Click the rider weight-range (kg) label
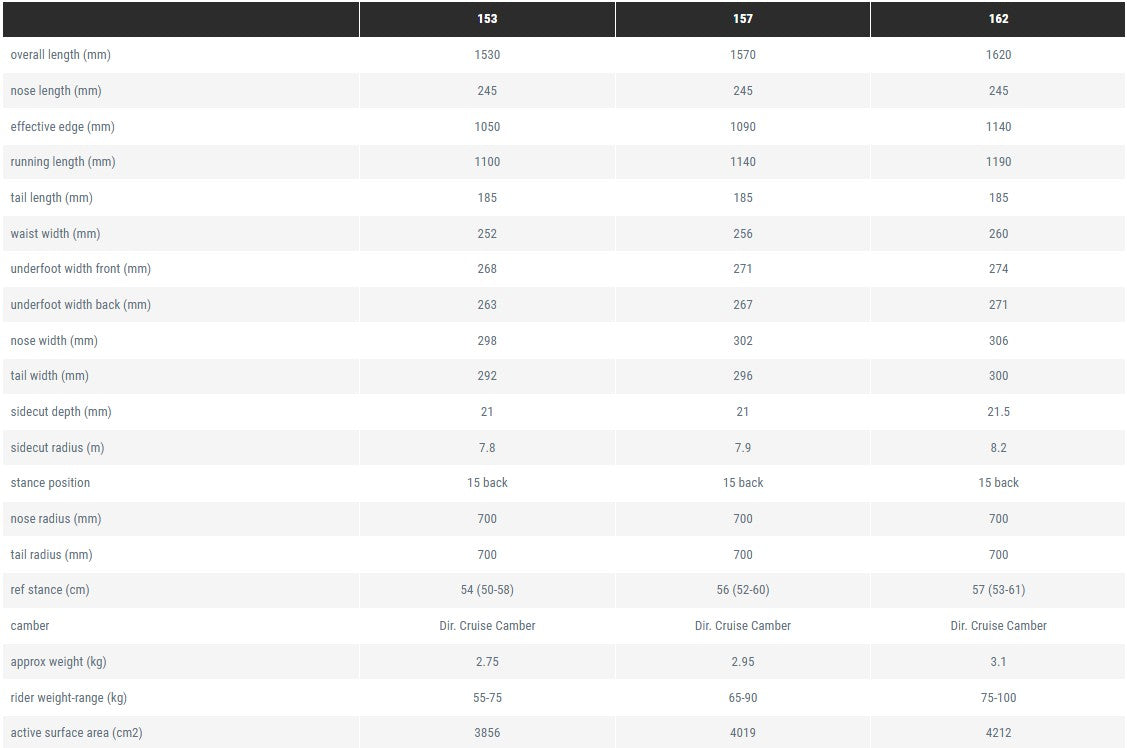1127x748 pixels. click(69, 698)
